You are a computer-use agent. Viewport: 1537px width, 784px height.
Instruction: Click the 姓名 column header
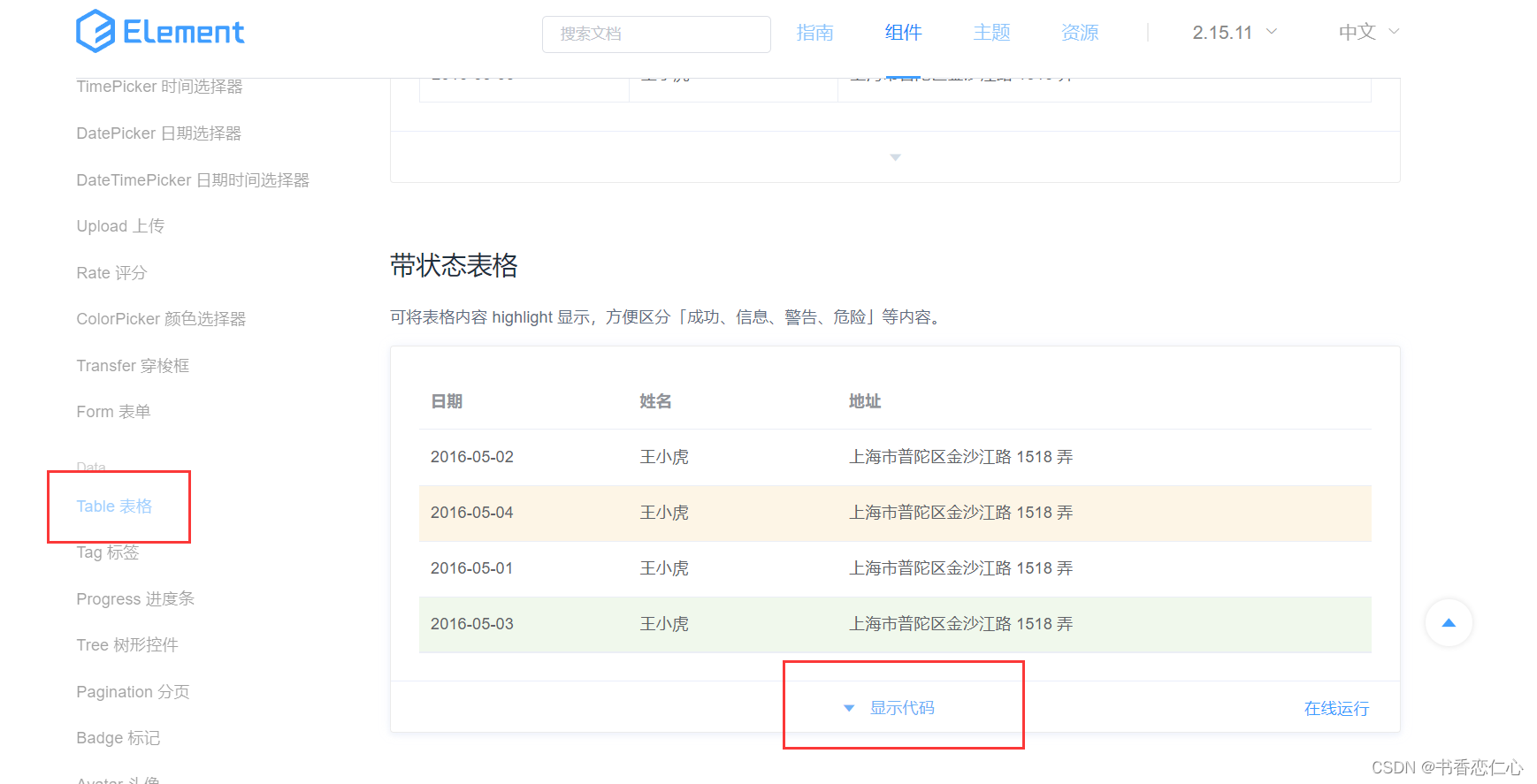(x=655, y=401)
